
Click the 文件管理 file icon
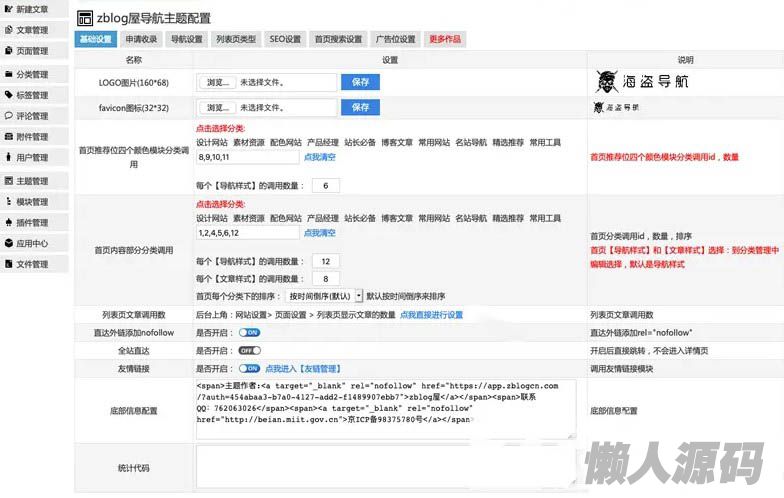(x=8, y=264)
